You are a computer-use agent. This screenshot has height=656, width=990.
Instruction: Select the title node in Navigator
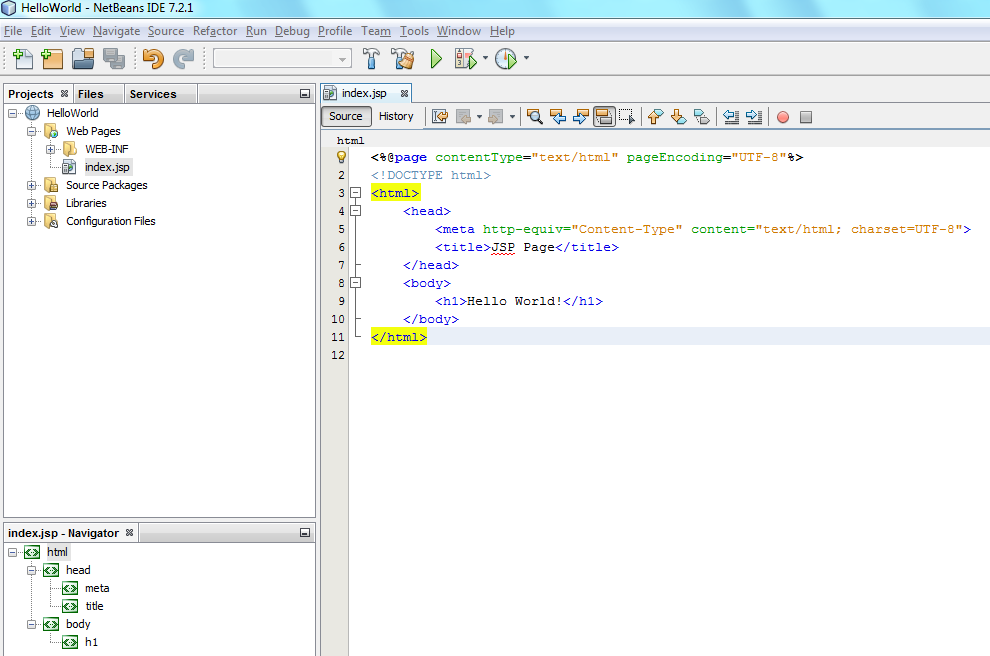(95, 606)
